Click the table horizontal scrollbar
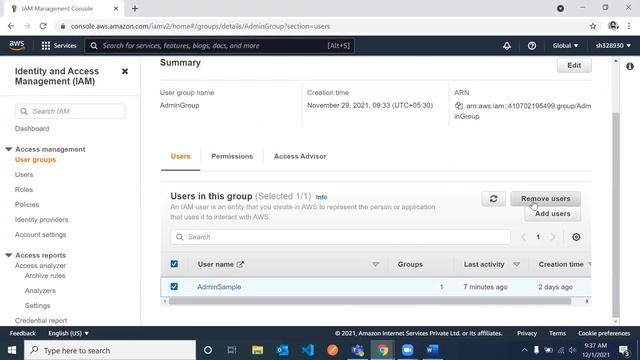The width and height of the screenshot is (640, 360). [x=370, y=301]
